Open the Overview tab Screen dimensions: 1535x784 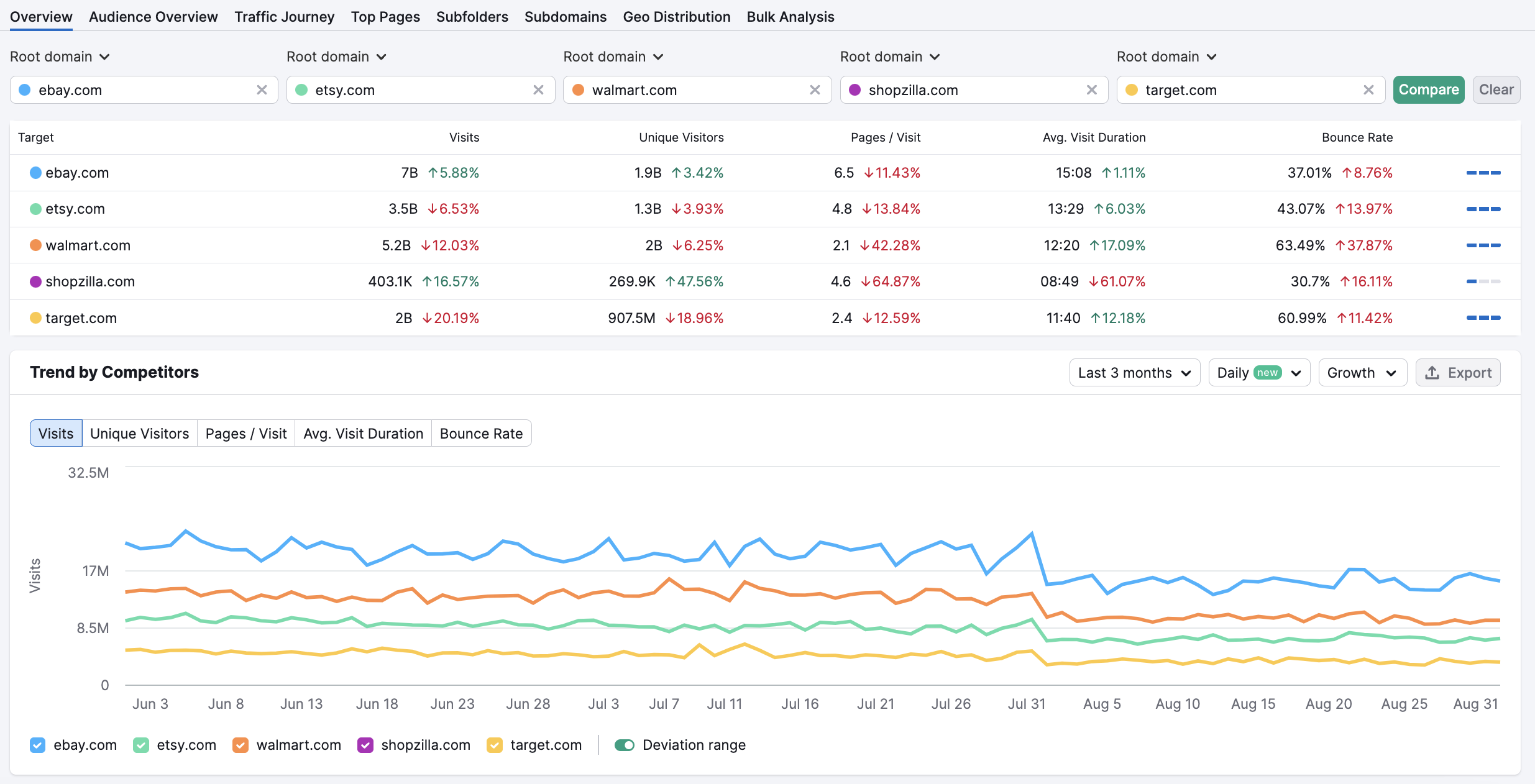click(x=41, y=17)
